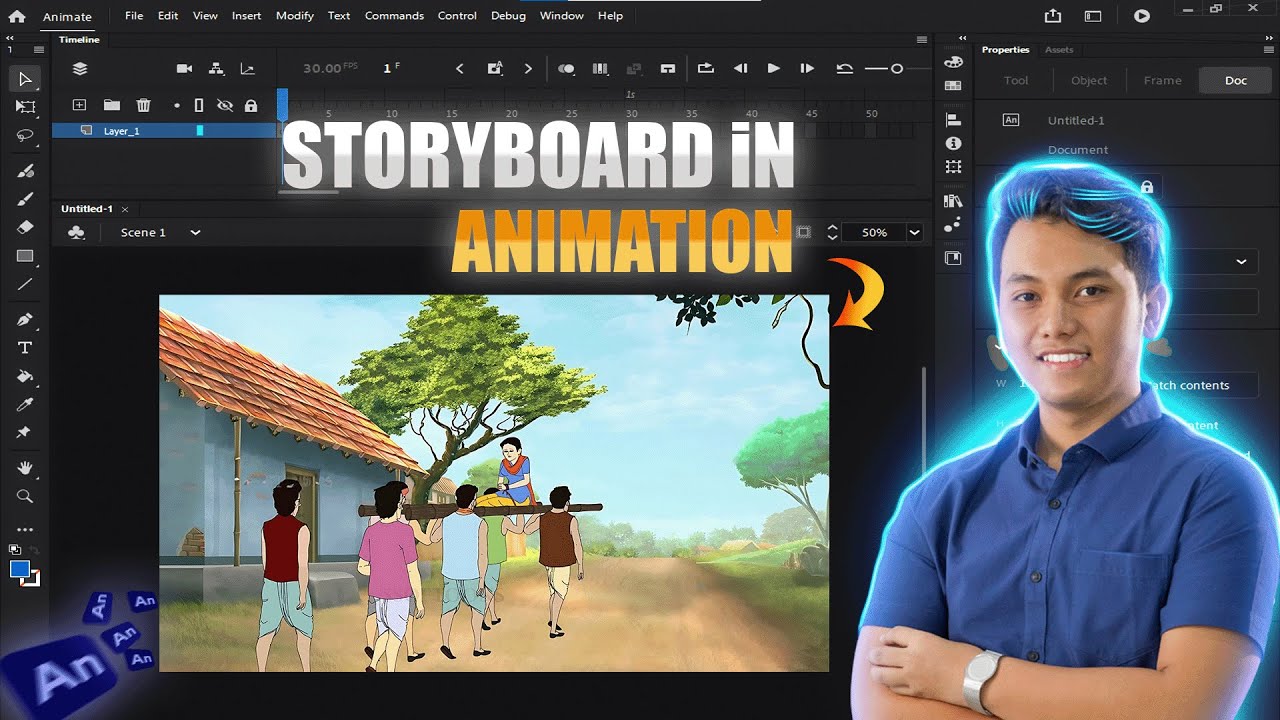
Task: Click the 30.00 FPS frame rate field
Action: point(330,68)
